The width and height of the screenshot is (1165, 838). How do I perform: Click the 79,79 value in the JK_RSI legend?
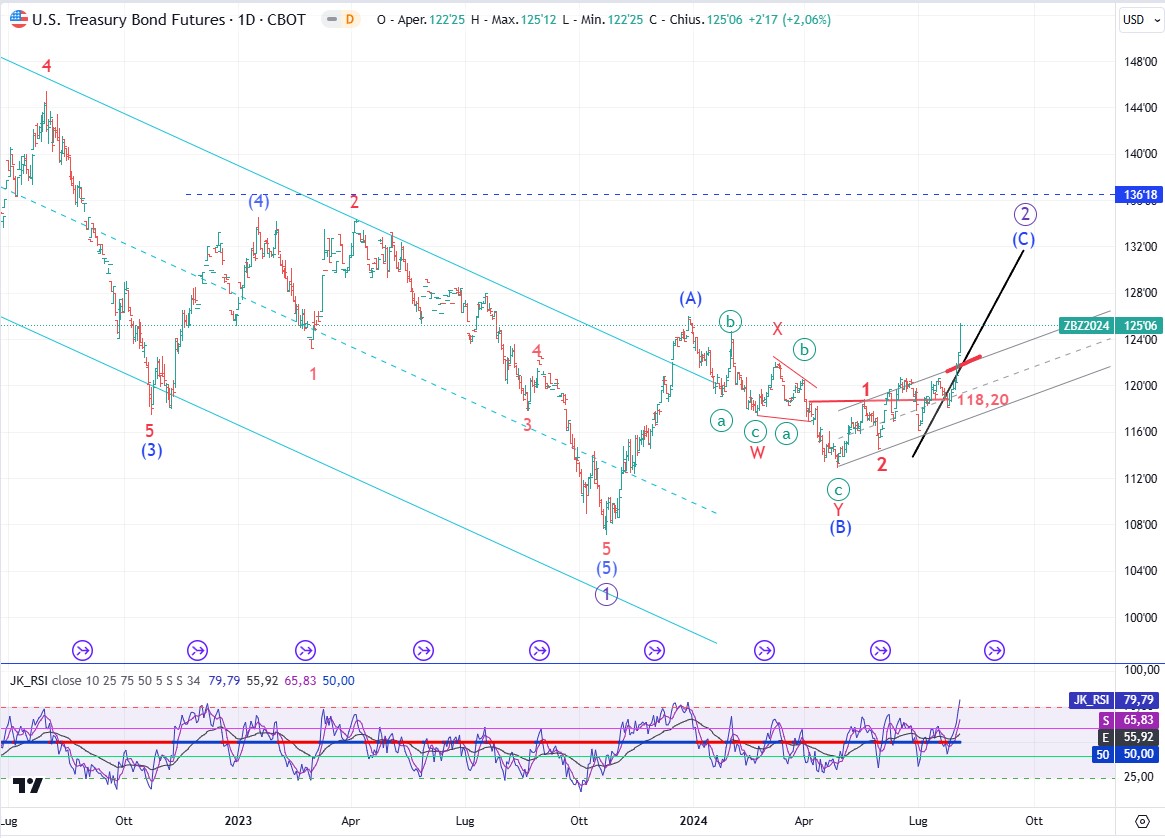224,681
